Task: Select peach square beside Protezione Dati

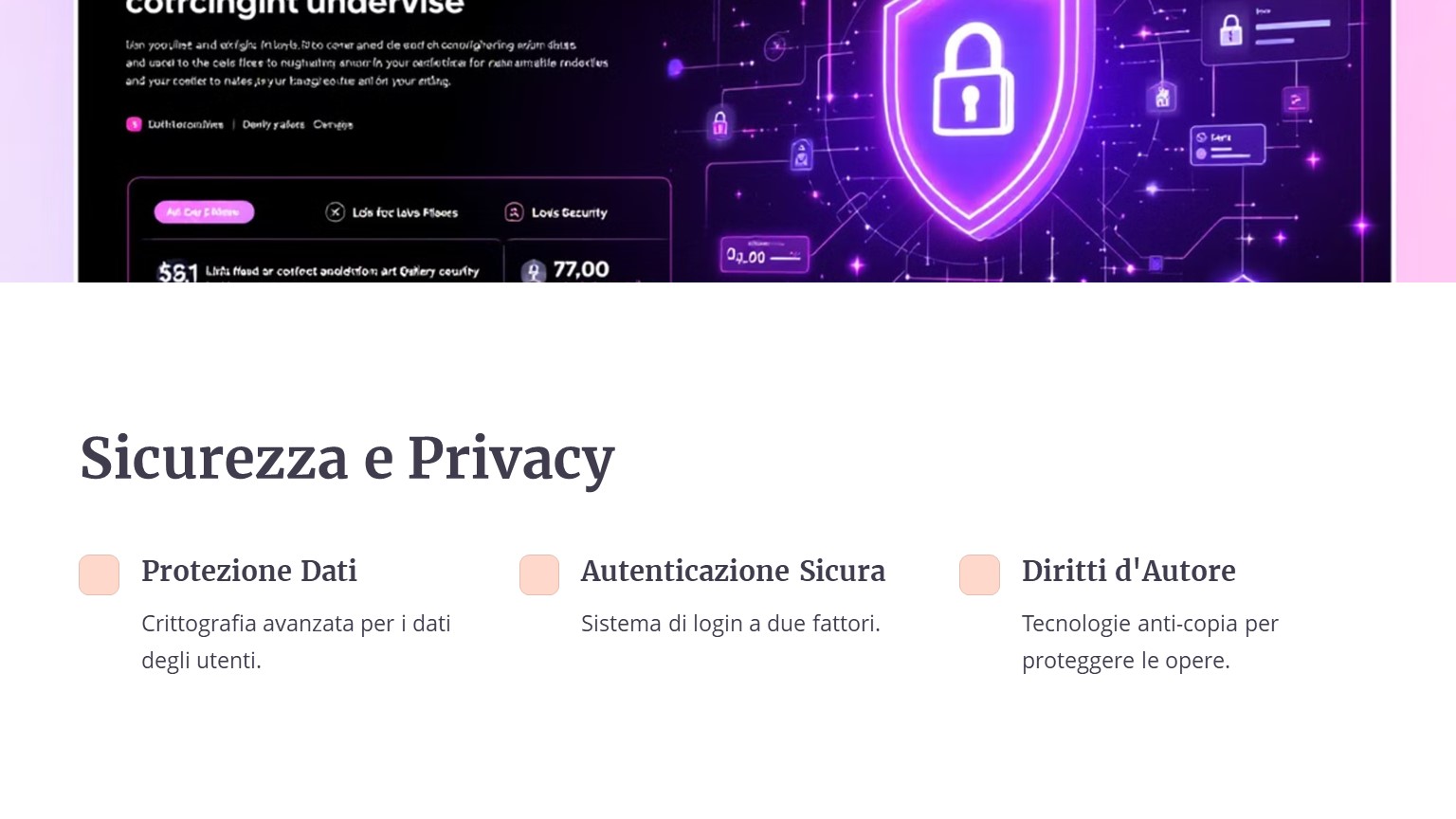Action: (x=99, y=574)
